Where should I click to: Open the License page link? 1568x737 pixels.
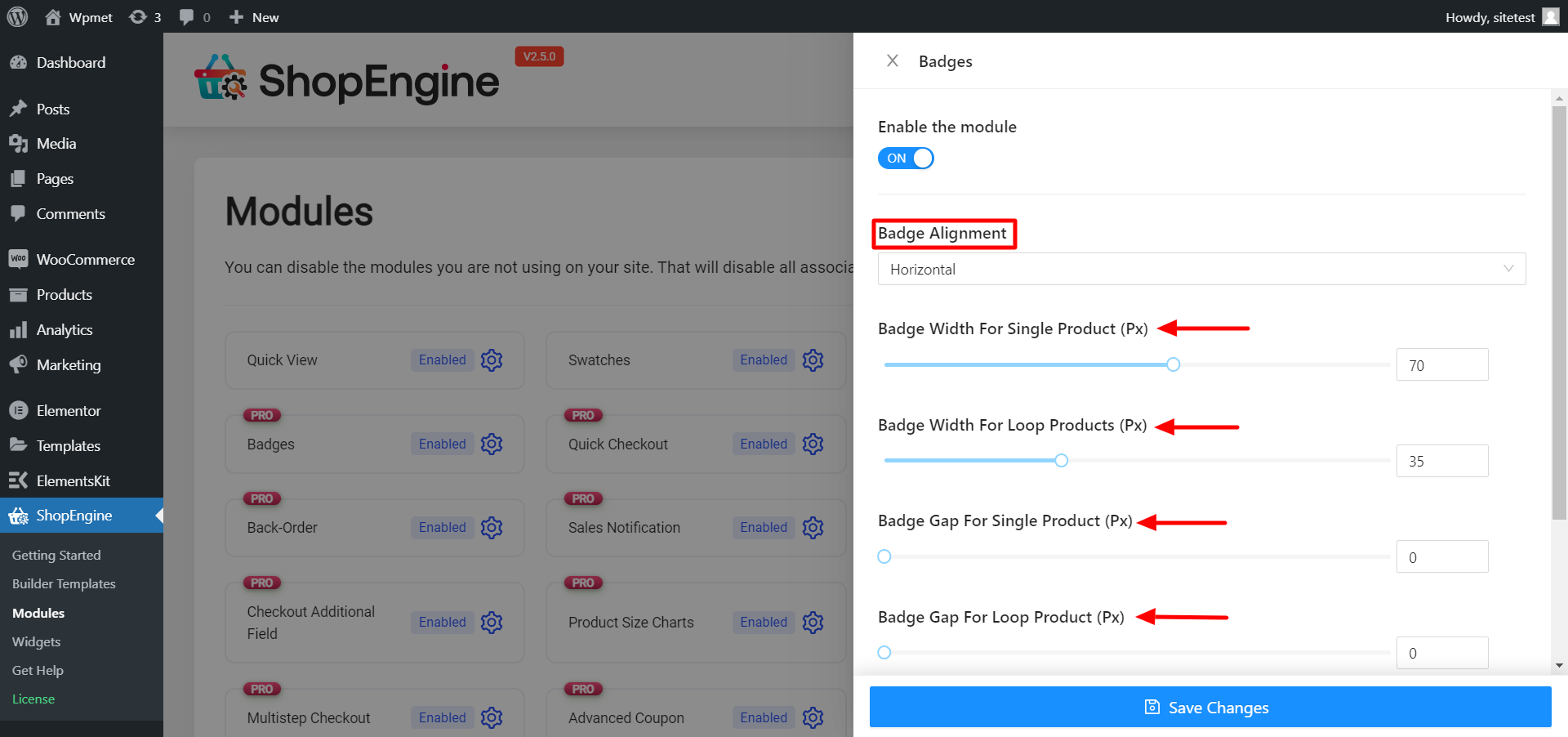(33, 699)
